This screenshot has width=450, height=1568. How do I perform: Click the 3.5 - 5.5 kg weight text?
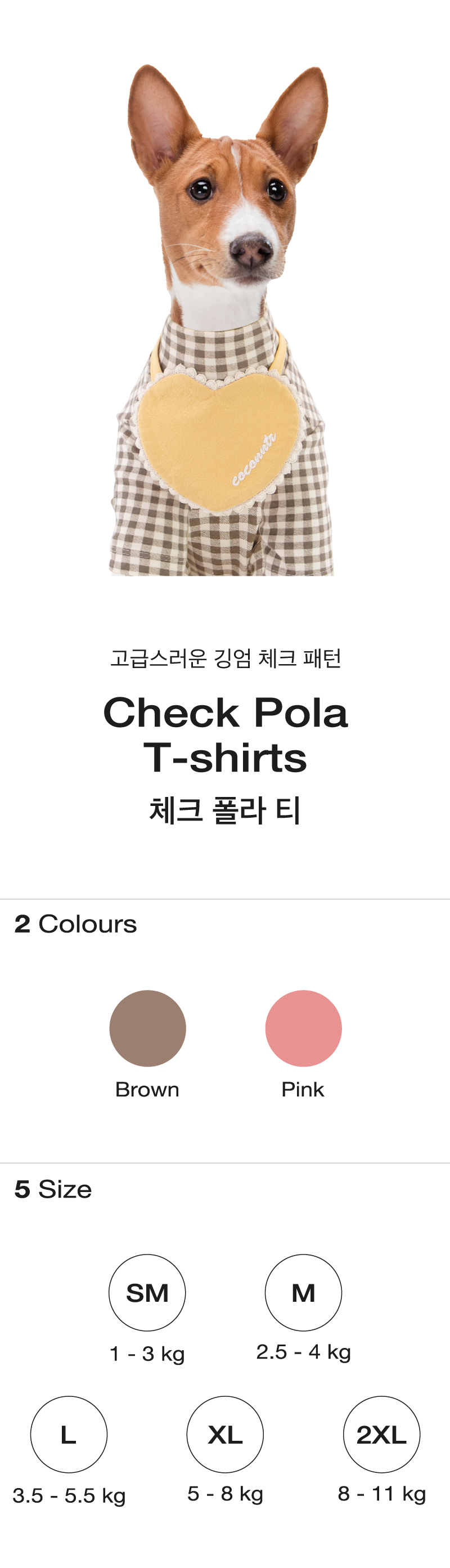point(69,1495)
